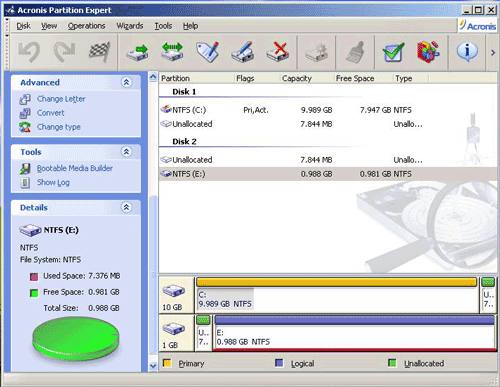This screenshot has width=500, height=387.
Task: Open the View menu
Action: [49, 26]
